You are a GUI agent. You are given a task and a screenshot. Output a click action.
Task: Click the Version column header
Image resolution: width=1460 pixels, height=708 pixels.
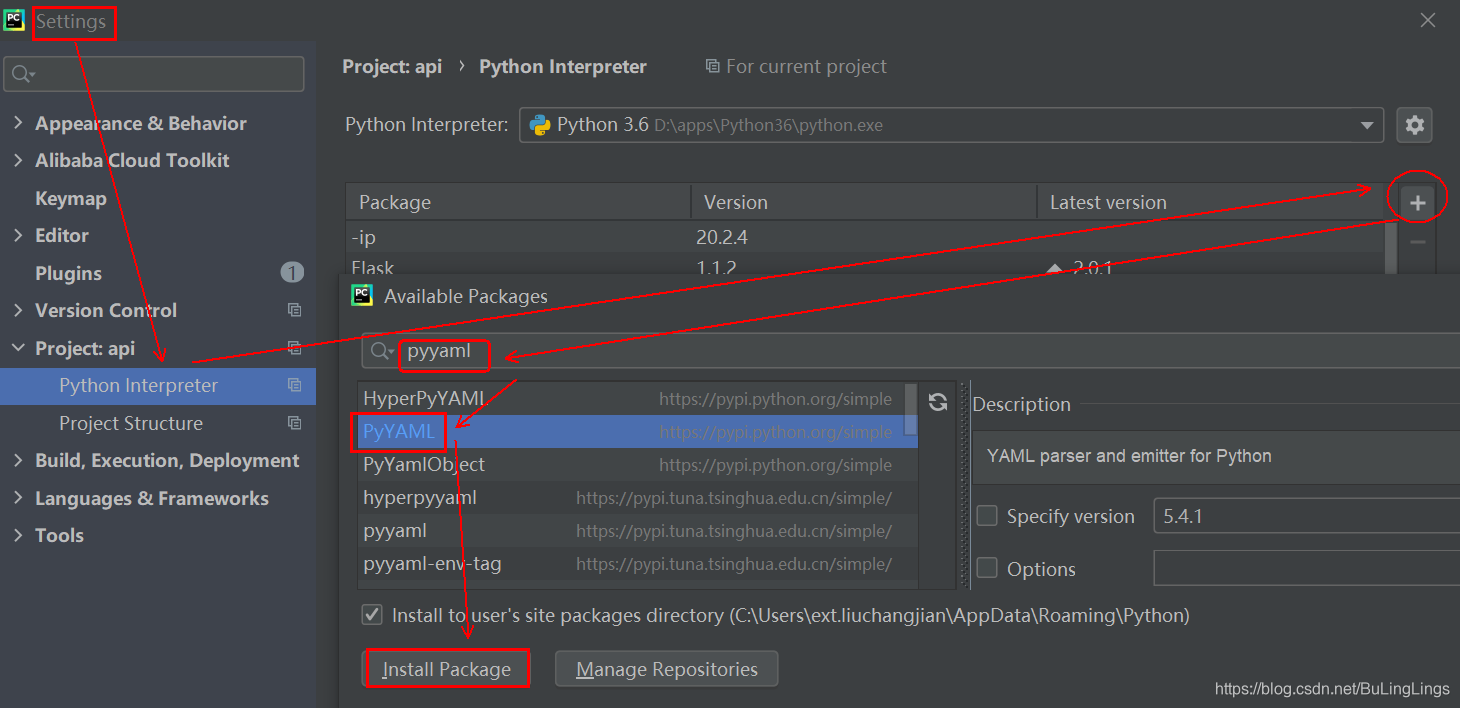coord(864,202)
